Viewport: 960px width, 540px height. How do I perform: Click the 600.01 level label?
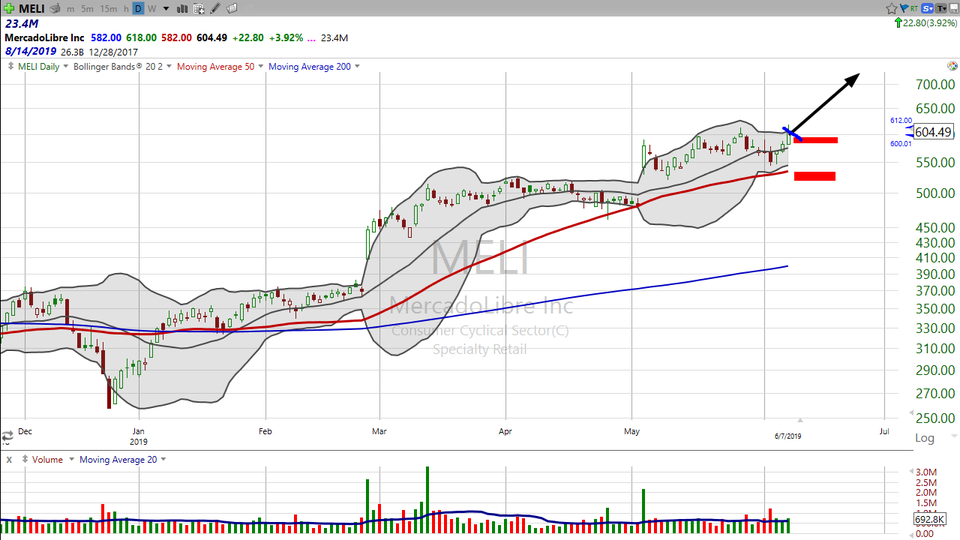[901, 144]
